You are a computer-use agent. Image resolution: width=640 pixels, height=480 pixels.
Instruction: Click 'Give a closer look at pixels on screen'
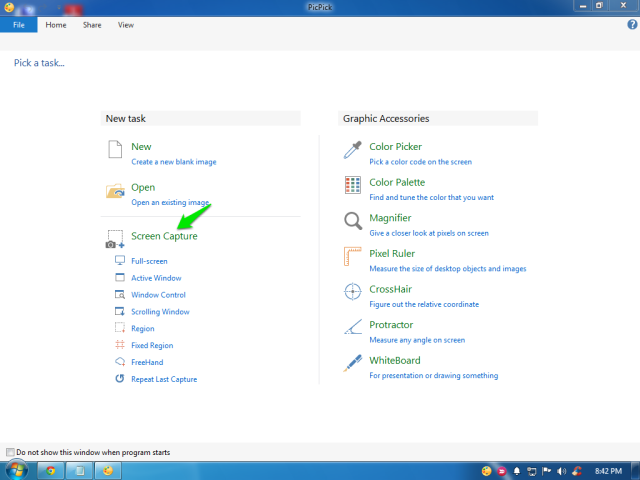429,233
